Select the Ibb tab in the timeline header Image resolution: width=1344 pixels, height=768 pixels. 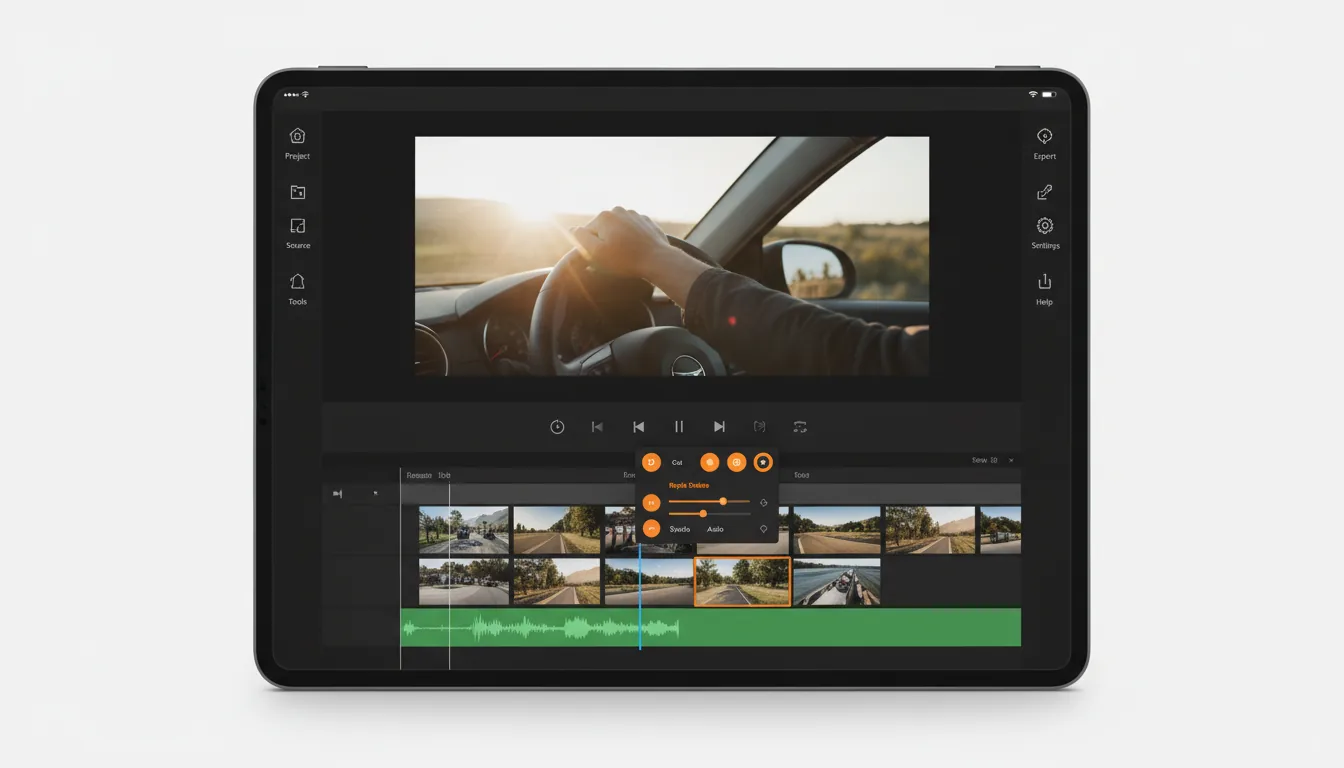click(x=445, y=474)
